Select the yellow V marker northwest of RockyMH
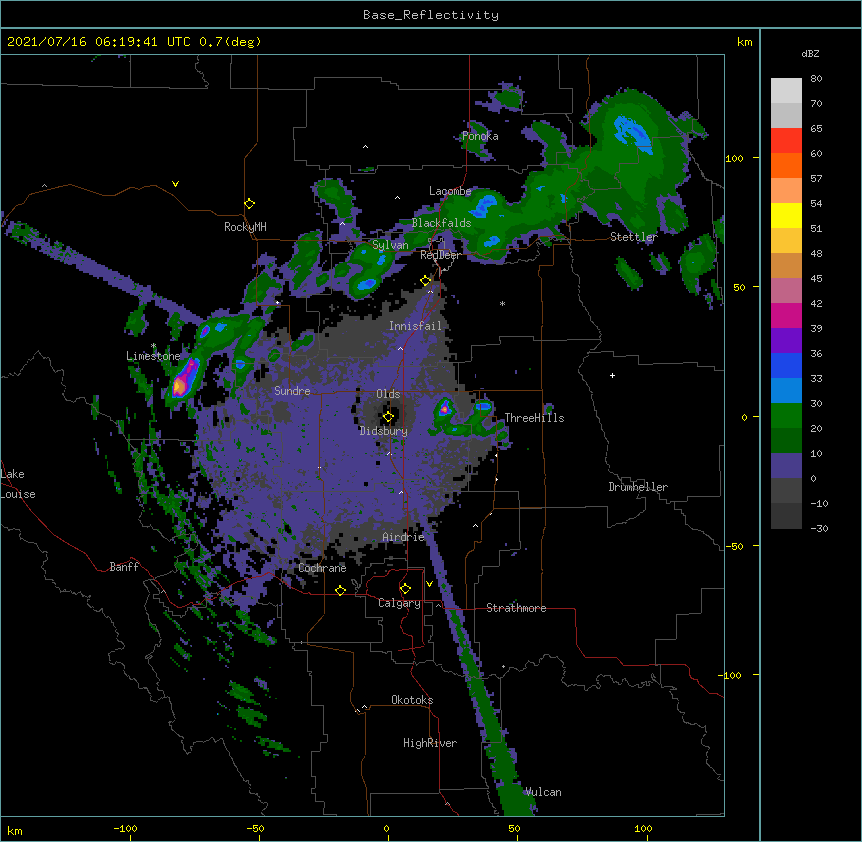 [175, 184]
